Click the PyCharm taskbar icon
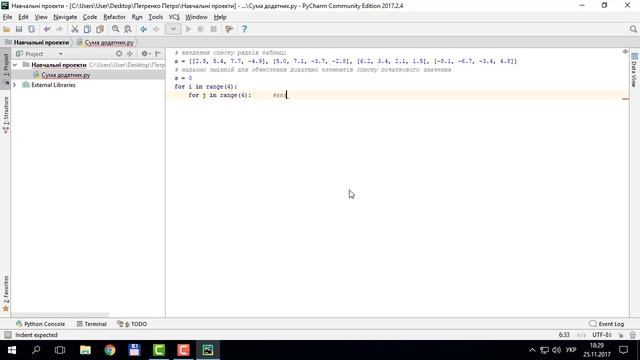The image size is (640, 360). 208,350
